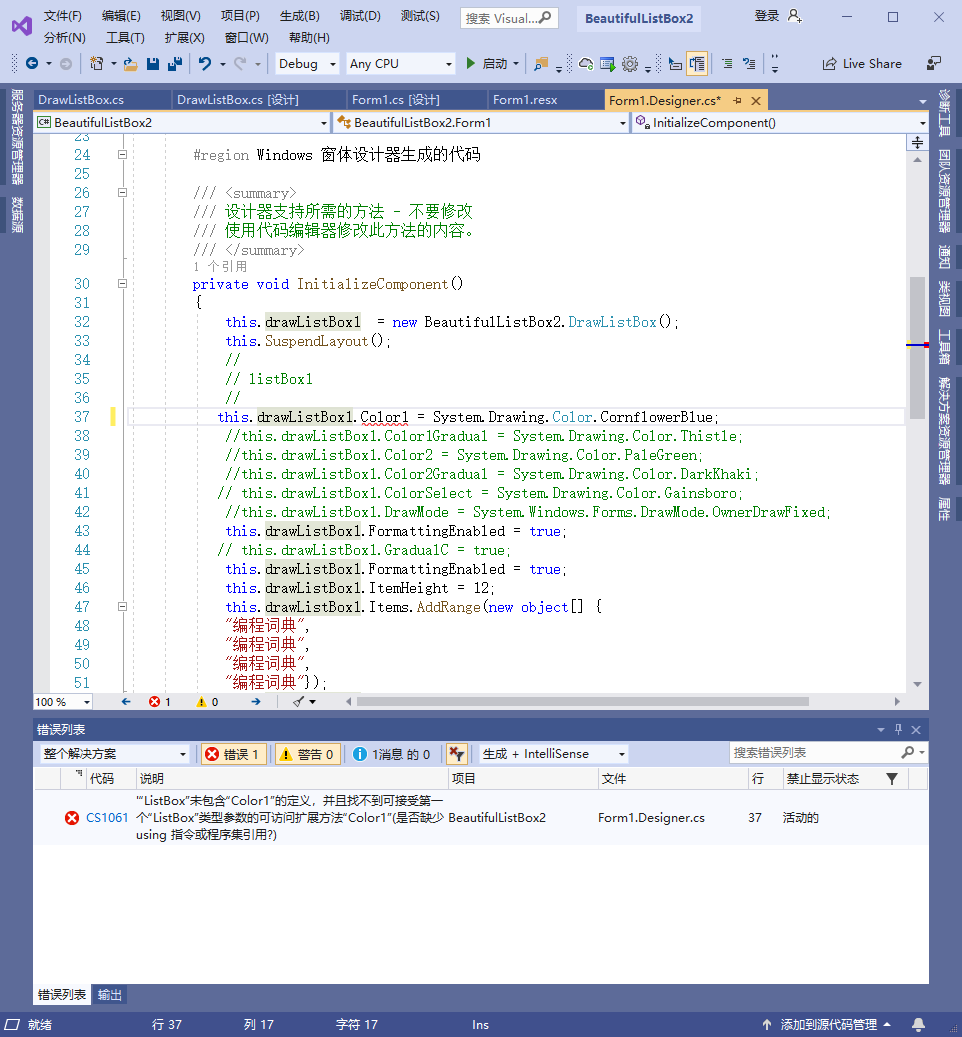Click the filter funnel icon in column header

pos(892,779)
